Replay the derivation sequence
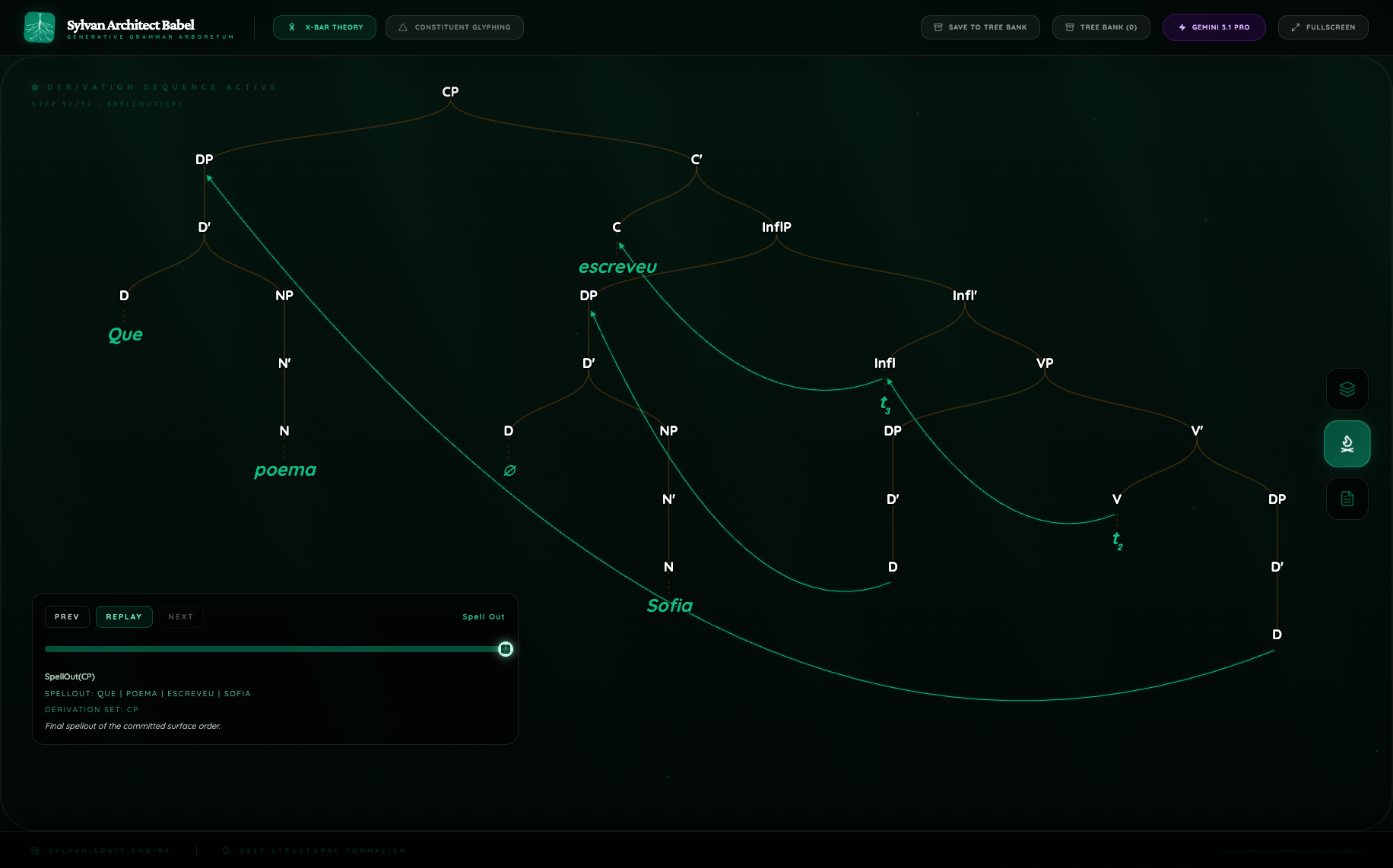The height and width of the screenshot is (868, 1393). point(124,616)
